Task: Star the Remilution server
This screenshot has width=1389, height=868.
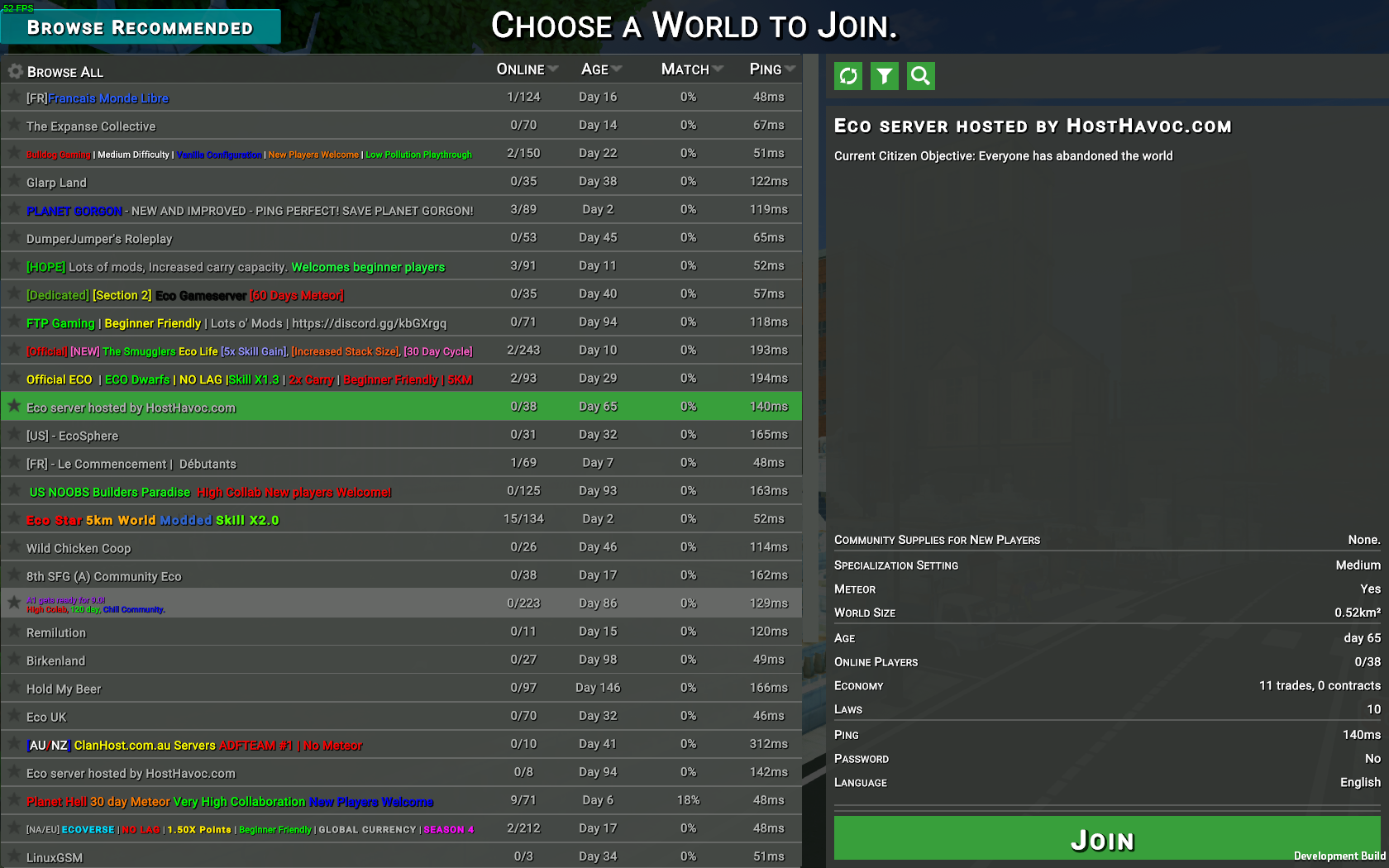Action: pyautogui.click(x=14, y=631)
